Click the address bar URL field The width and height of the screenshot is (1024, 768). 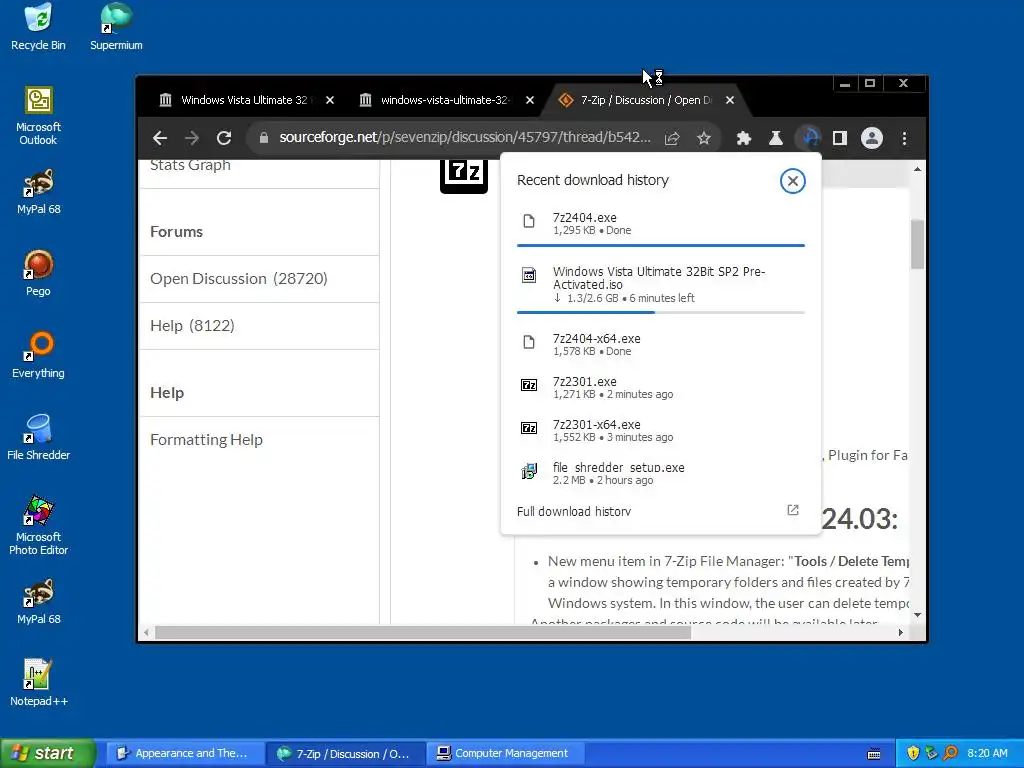[465, 137]
